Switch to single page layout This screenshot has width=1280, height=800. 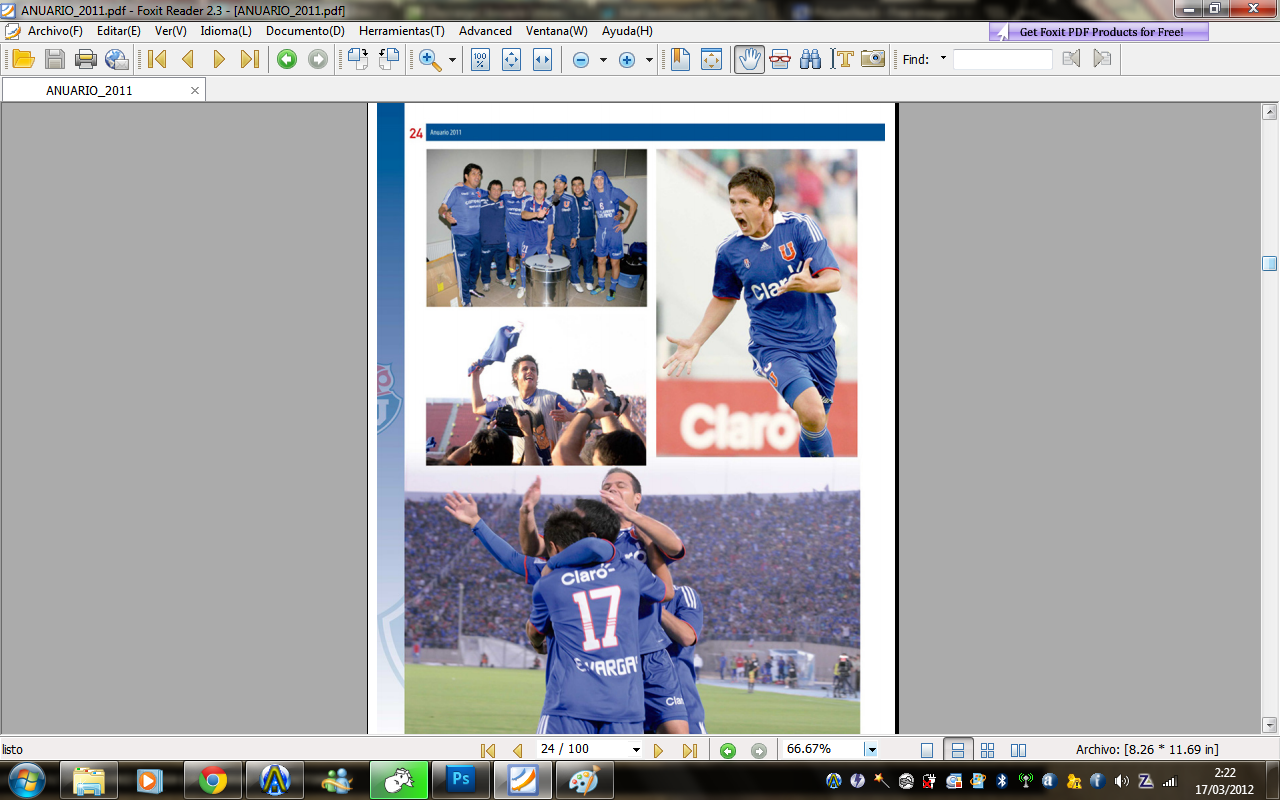coord(927,750)
